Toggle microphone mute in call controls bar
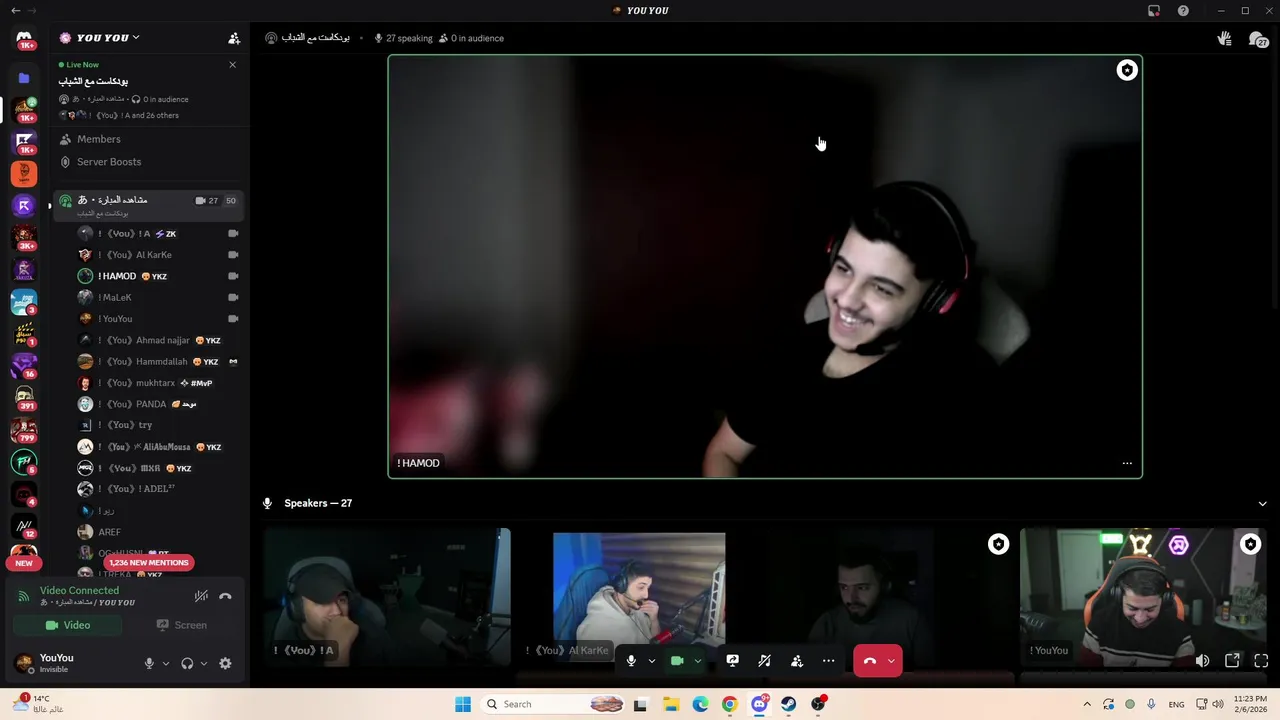This screenshot has height=720, width=1280. (x=631, y=661)
